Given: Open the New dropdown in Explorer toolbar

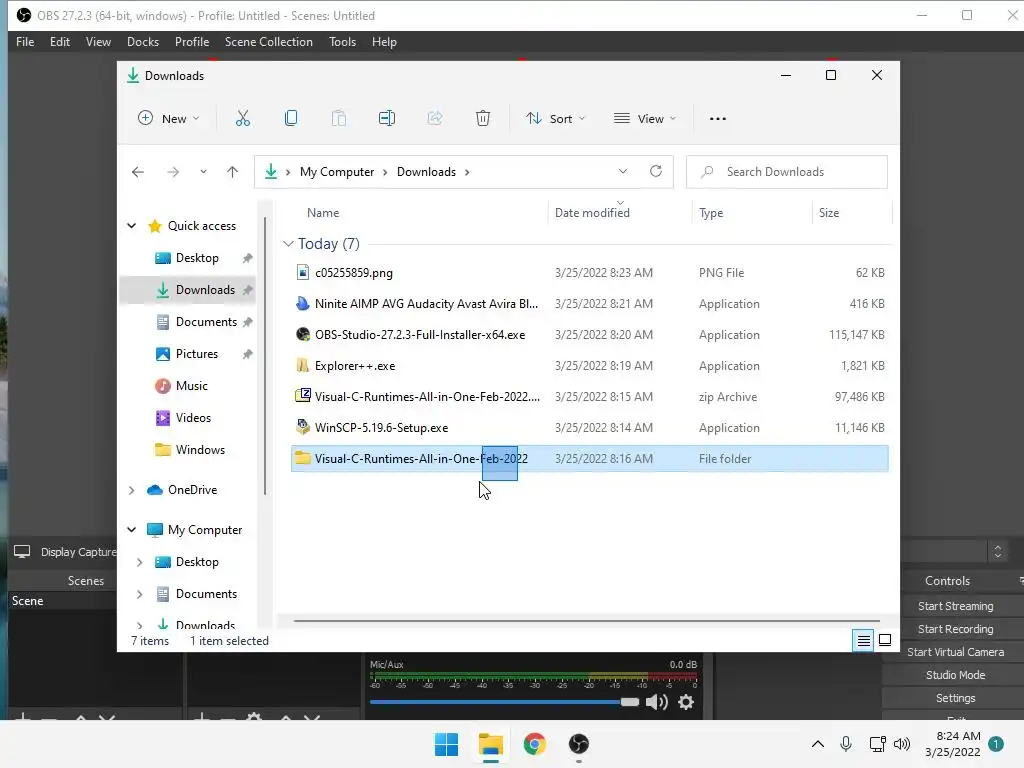Looking at the screenshot, I should point(168,118).
